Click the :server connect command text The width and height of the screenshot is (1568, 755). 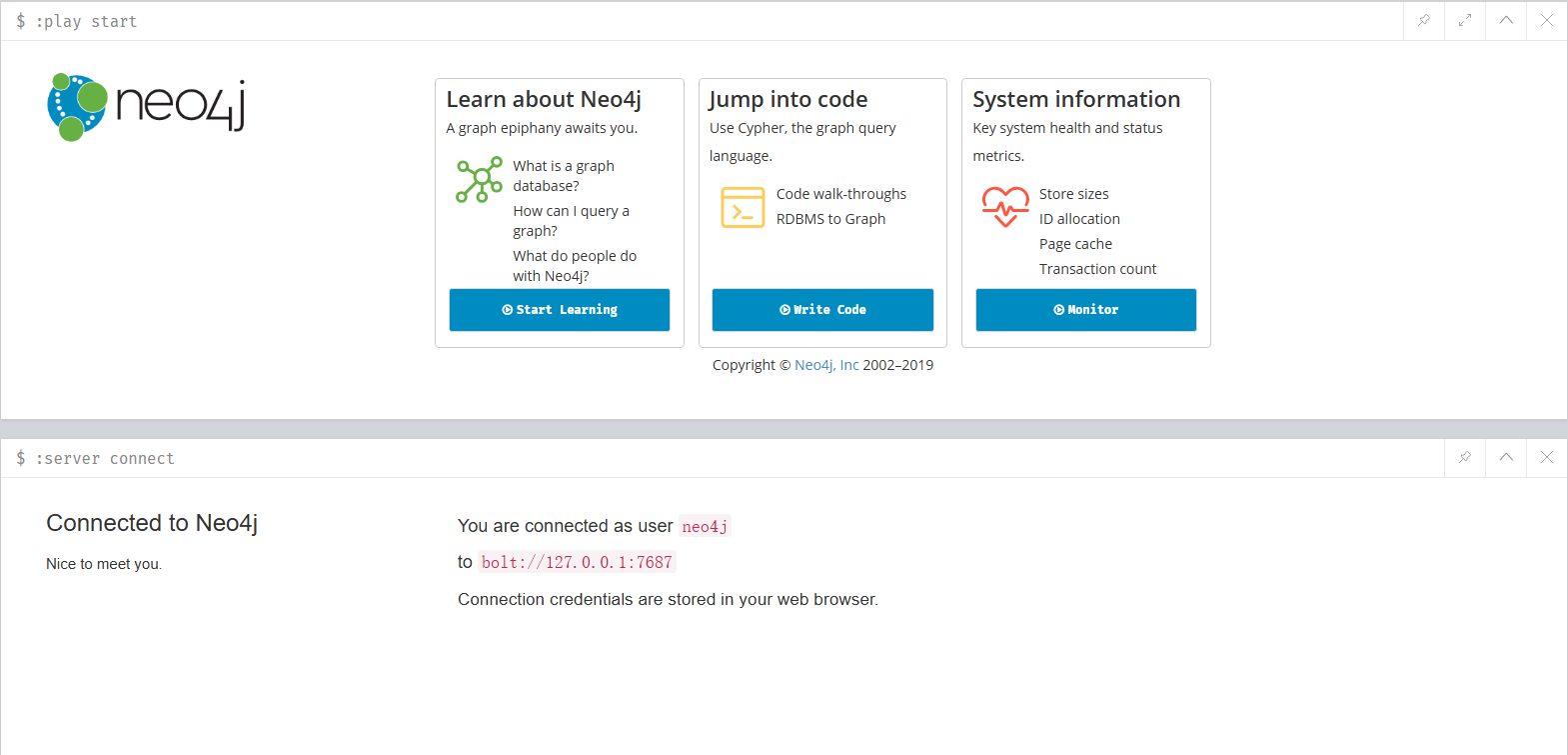pyautogui.click(x=105, y=458)
